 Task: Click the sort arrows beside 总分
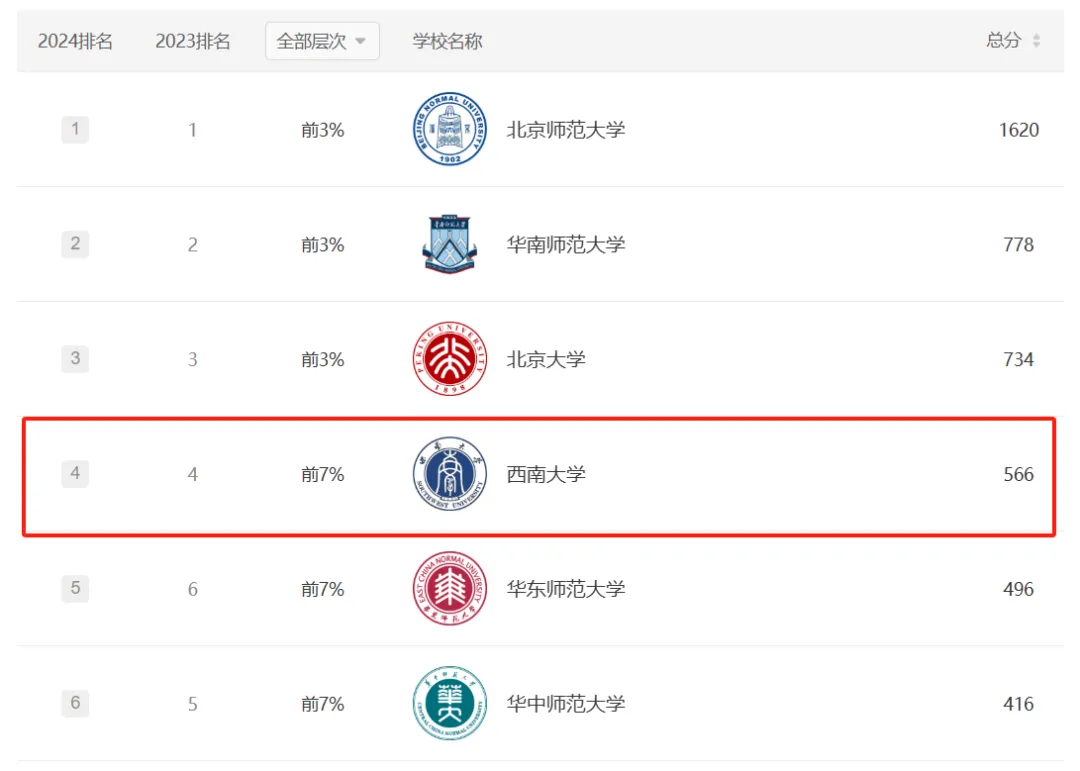point(1036,41)
